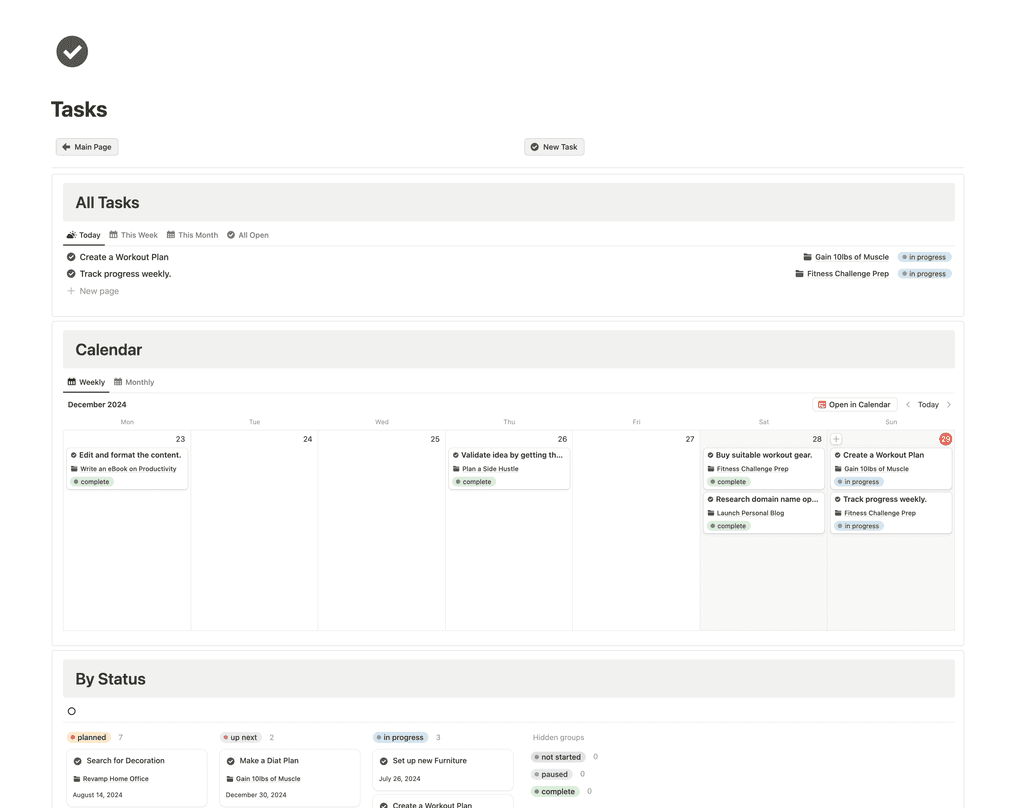
Task: Open Make a Diat Plan board card
Action: click(289, 778)
